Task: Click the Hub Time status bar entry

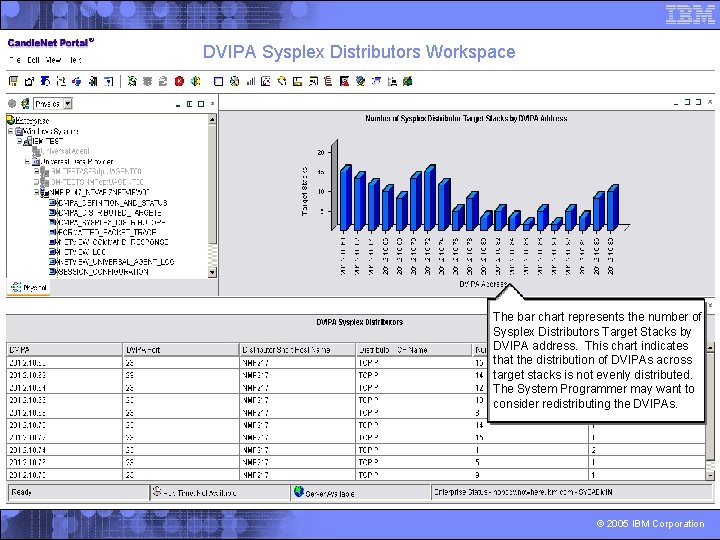Action: pos(220,492)
